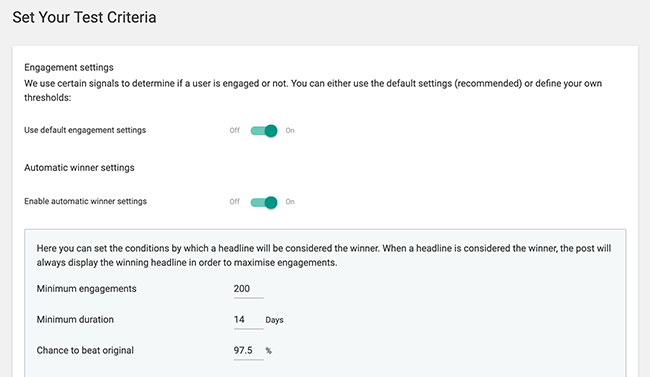Focus the Minimum engagements field showing 200

pyautogui.click(x=248, y=289)
